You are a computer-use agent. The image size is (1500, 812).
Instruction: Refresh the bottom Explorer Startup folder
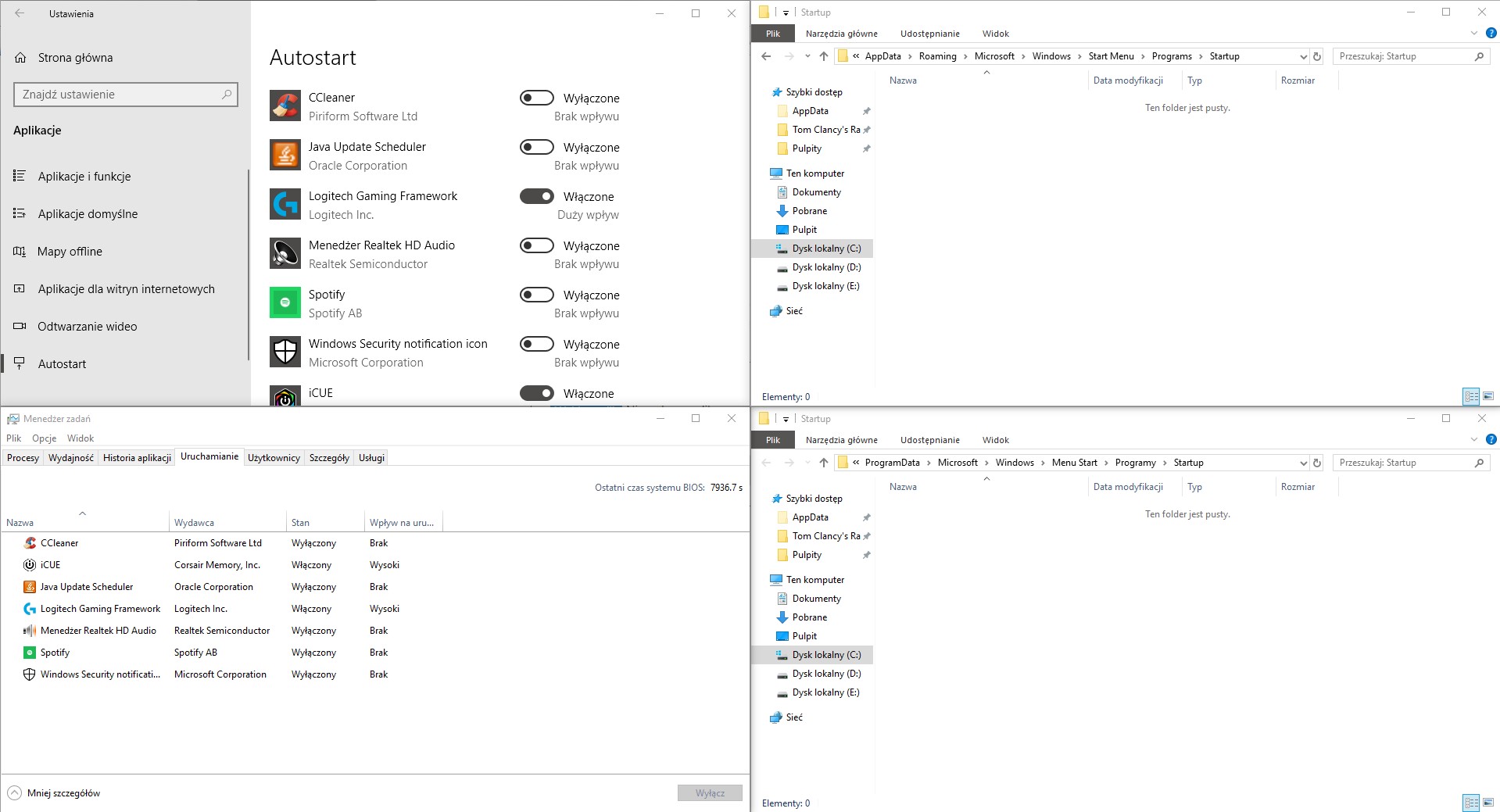pos(1317,463)
